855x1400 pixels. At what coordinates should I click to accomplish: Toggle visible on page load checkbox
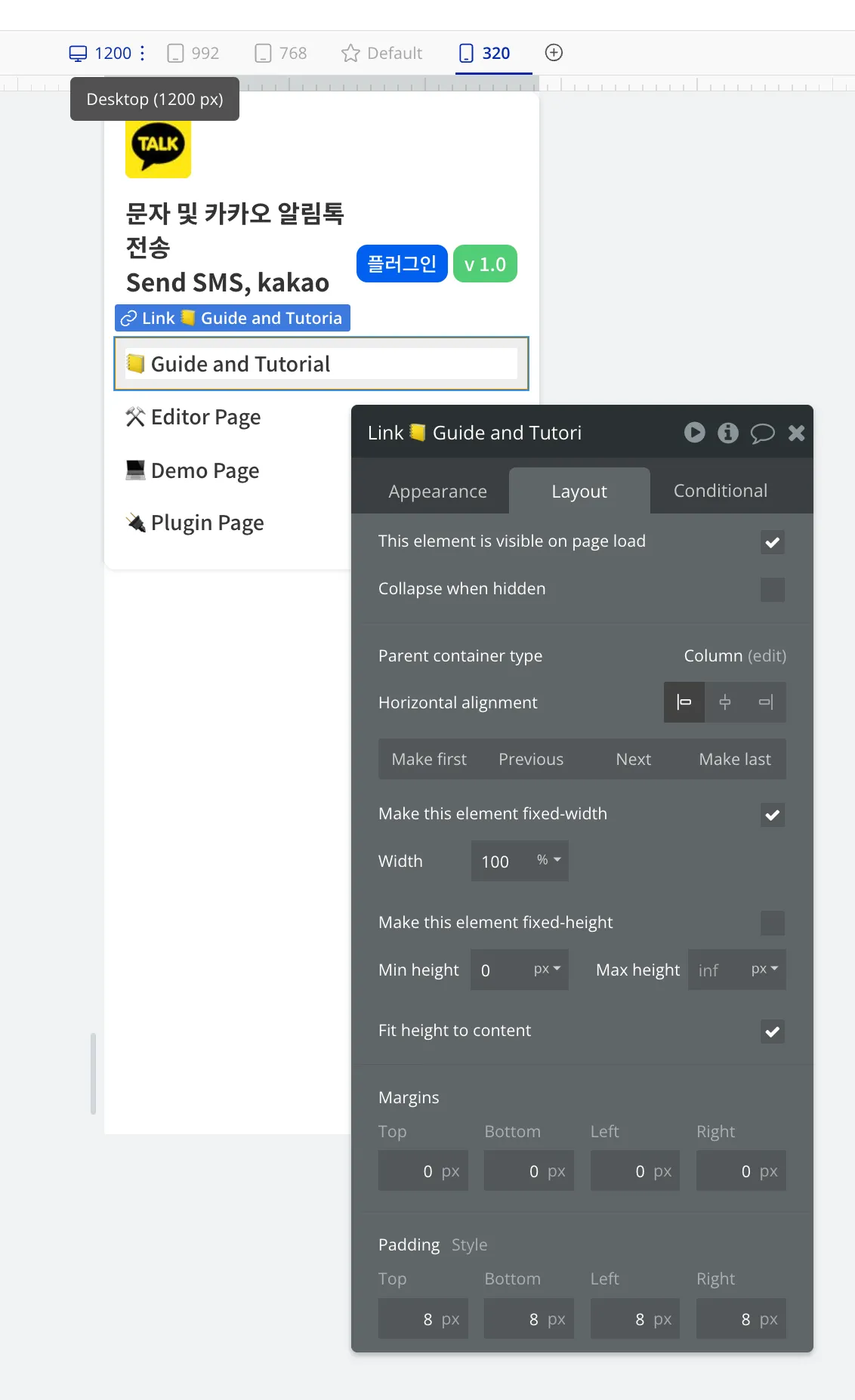point(772,542)
